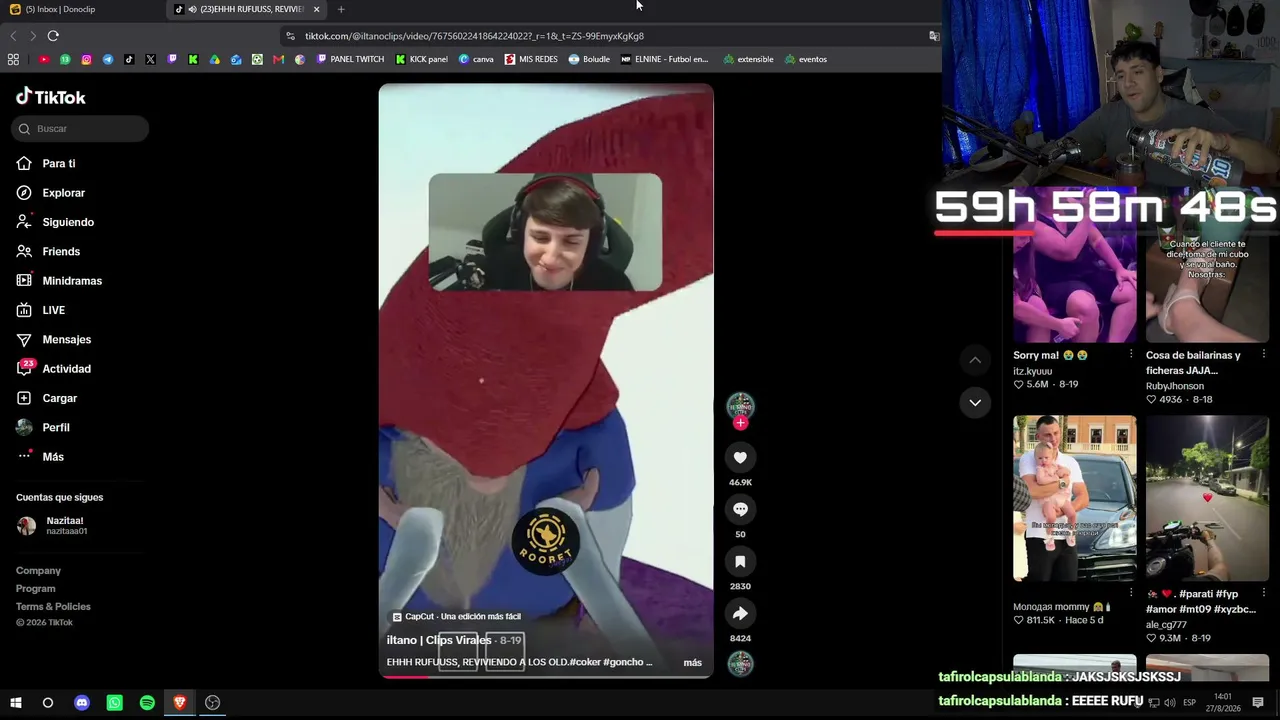Open the ale_cg777 author link
This screenshot has height=720, width=1280.
1166,625
